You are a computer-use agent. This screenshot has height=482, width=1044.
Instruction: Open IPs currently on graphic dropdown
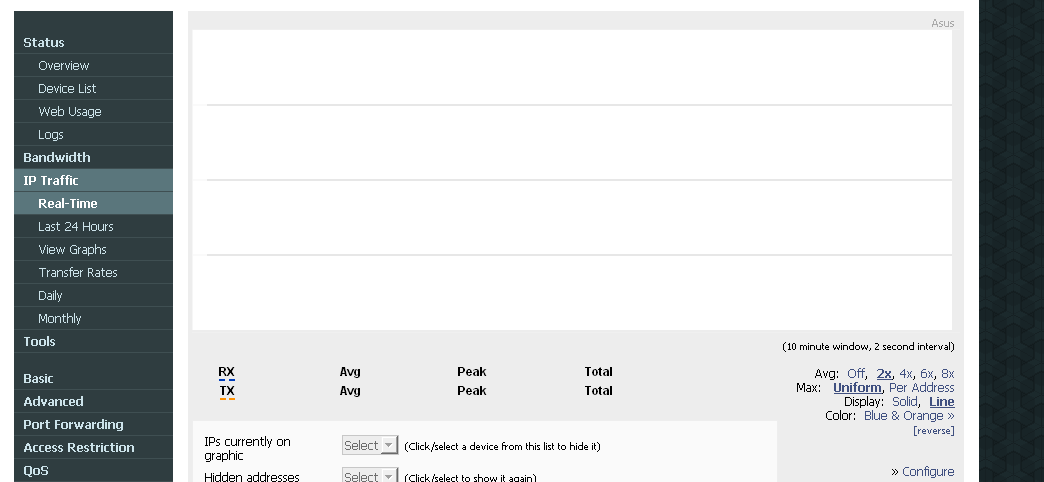click(x=370, y=445)
